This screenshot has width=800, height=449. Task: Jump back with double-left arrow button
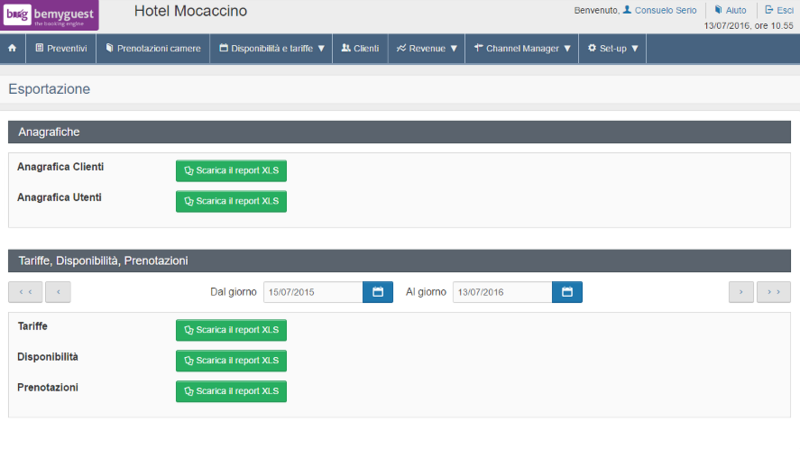[25, 292]
